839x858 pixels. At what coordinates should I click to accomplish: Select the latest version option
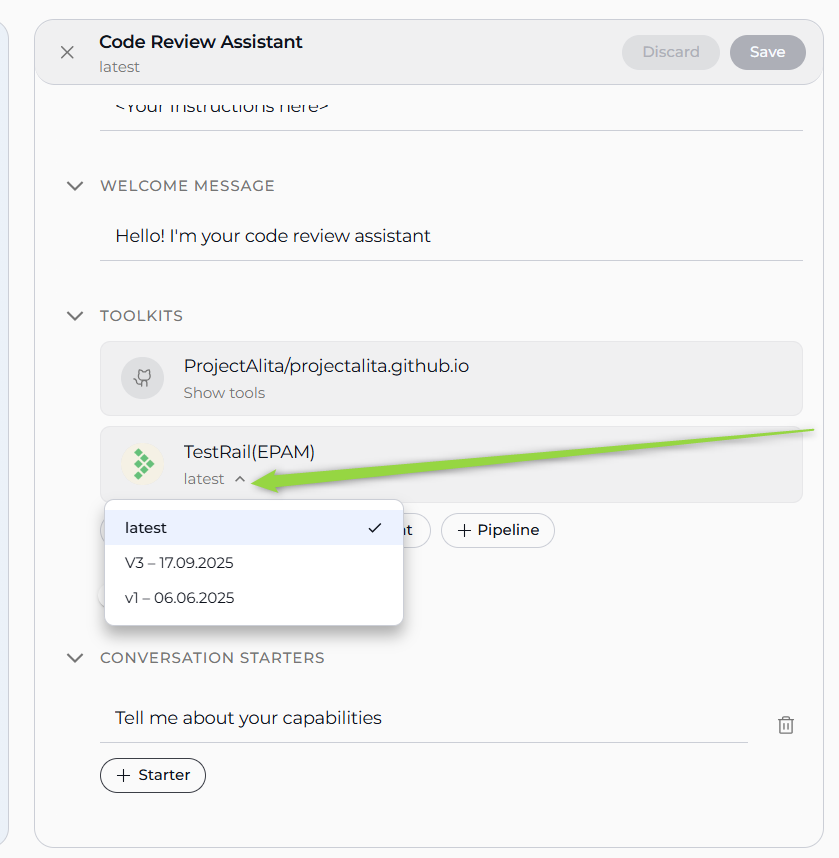pos(146,528)
